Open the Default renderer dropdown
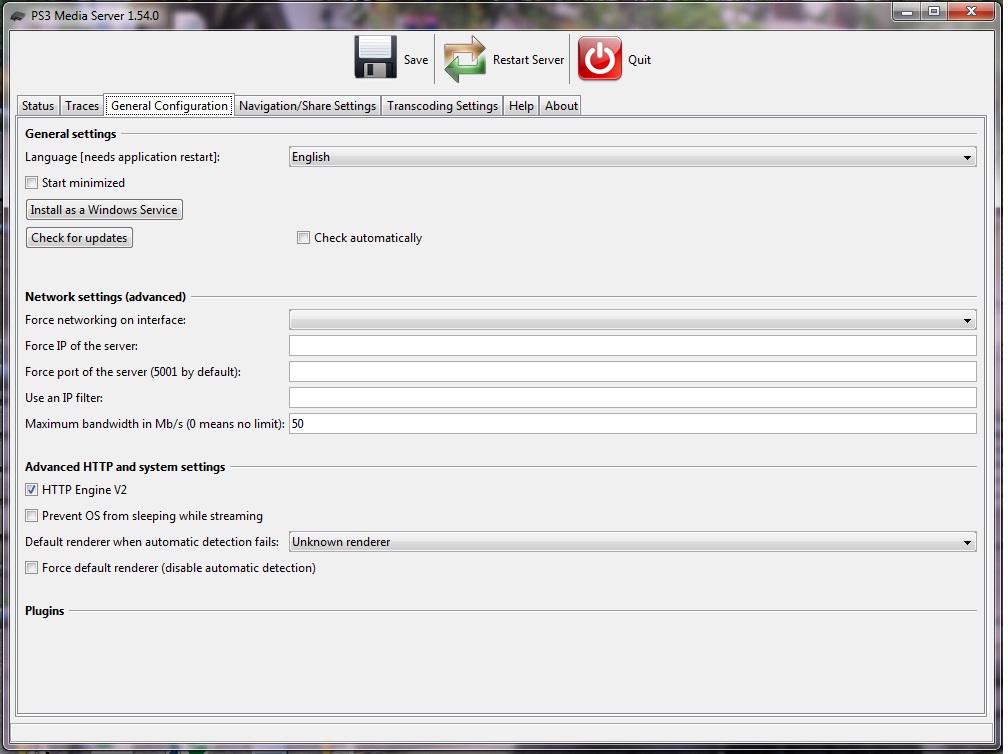Image resolution: width=1008 pixels, height=754 pixels. [633, 542]
